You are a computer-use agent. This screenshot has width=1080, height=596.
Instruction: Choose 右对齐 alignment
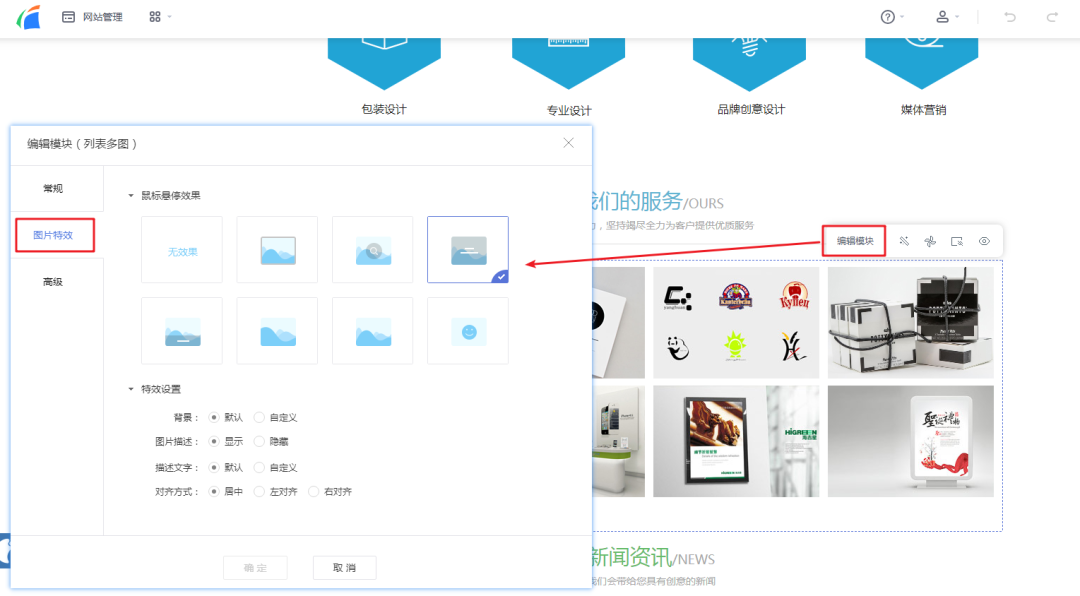(313, 492)
